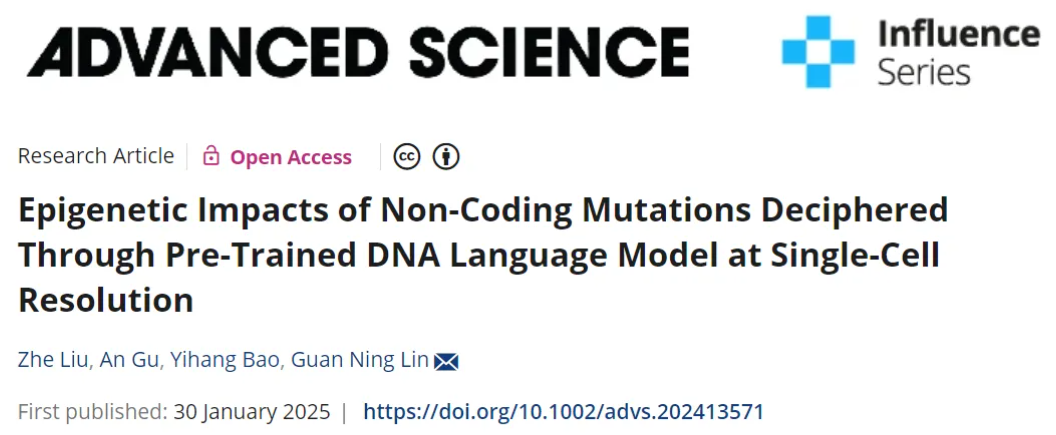Click the Advanced Science journal logo

tap(358, 50)
